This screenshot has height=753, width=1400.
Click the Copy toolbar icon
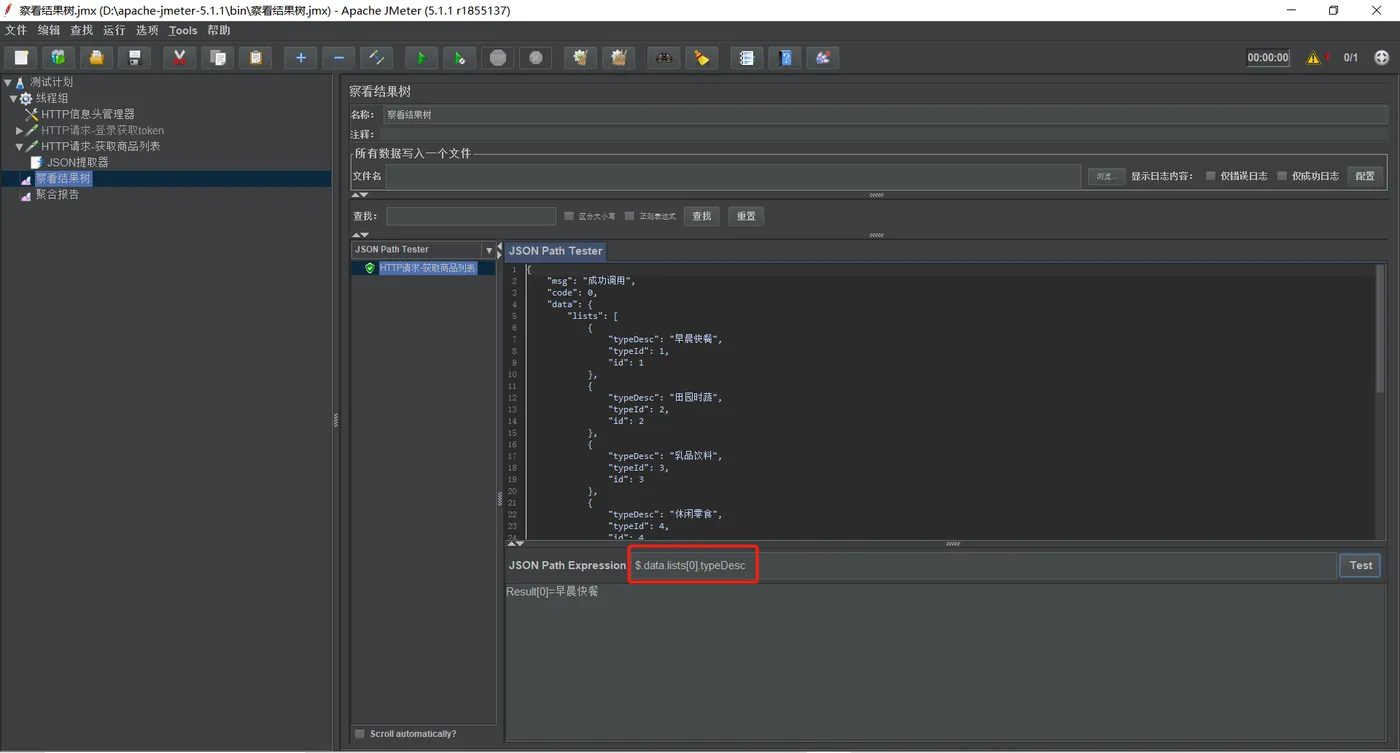217,58
